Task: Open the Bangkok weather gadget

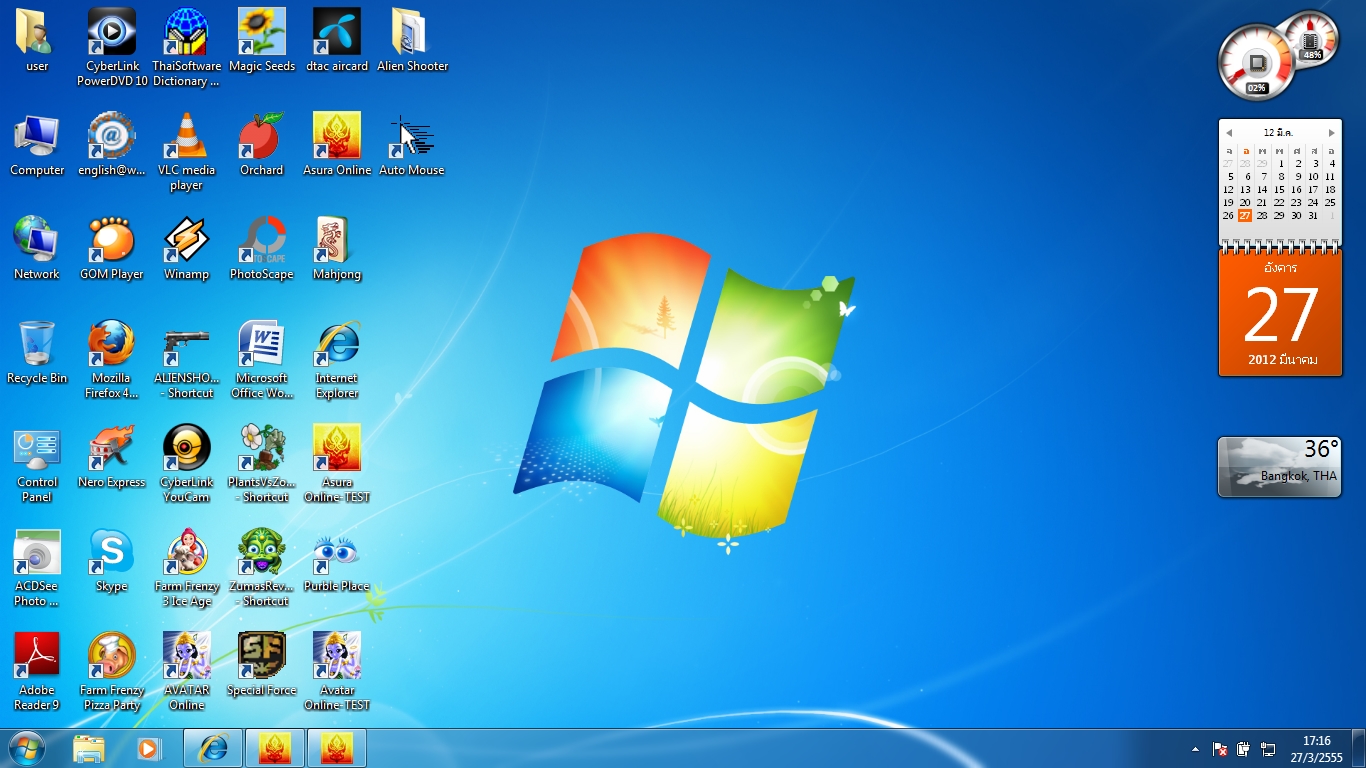Action: [x=1280, y=467]
